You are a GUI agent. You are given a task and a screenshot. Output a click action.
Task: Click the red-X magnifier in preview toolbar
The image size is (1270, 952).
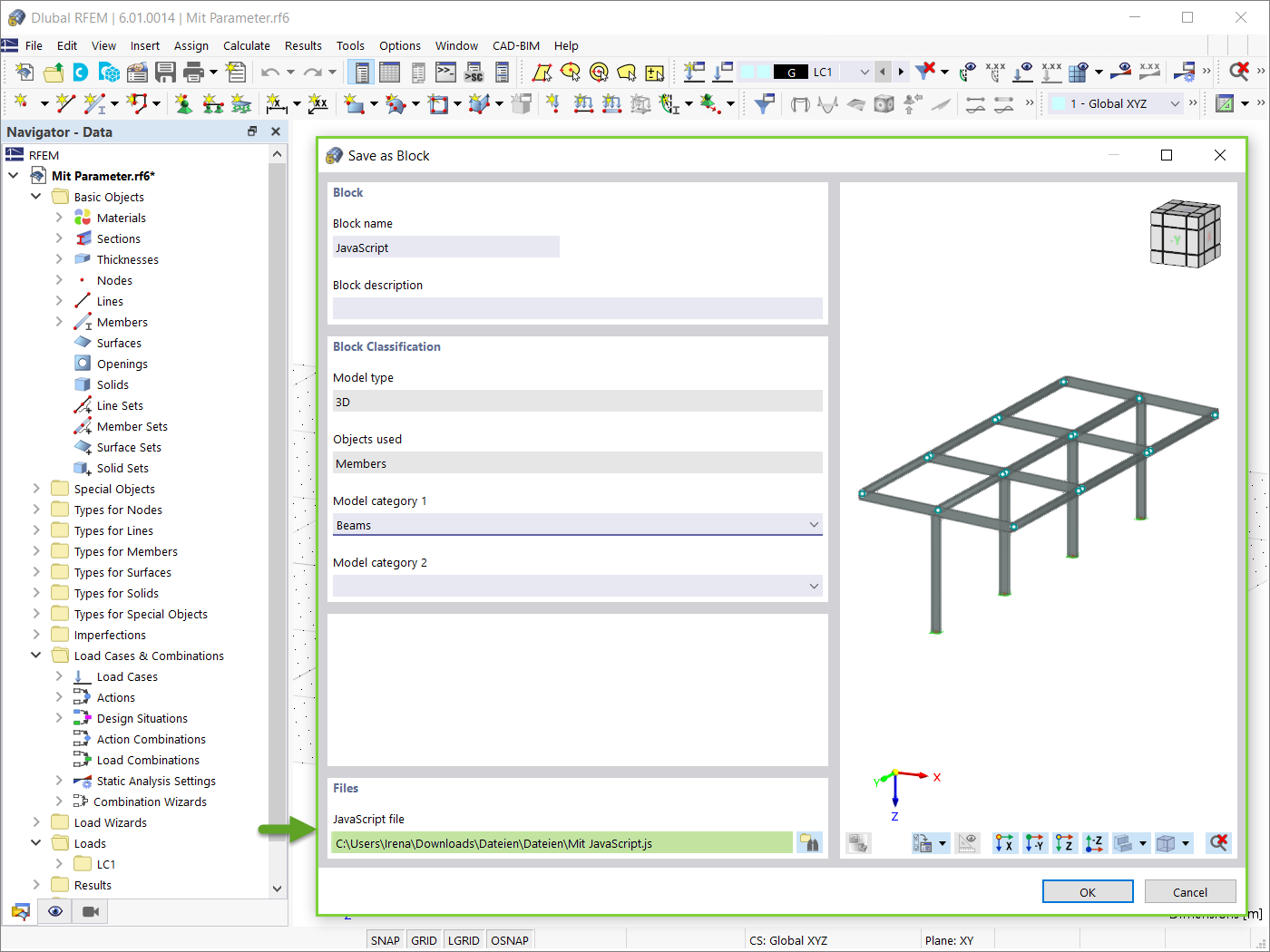click(x=1219, y=843)
